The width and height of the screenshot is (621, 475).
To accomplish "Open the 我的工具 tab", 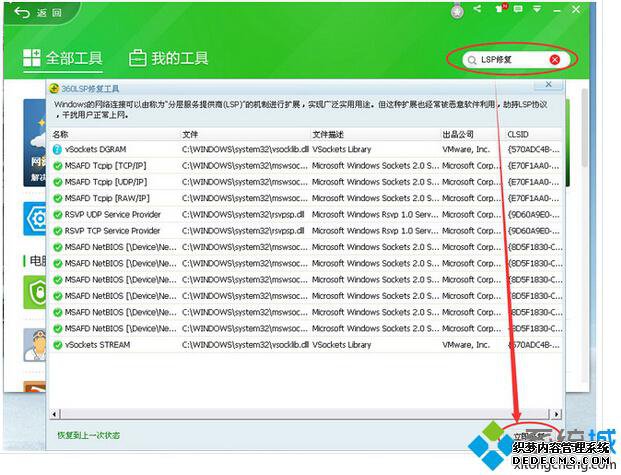I will [x=169, y=59].
